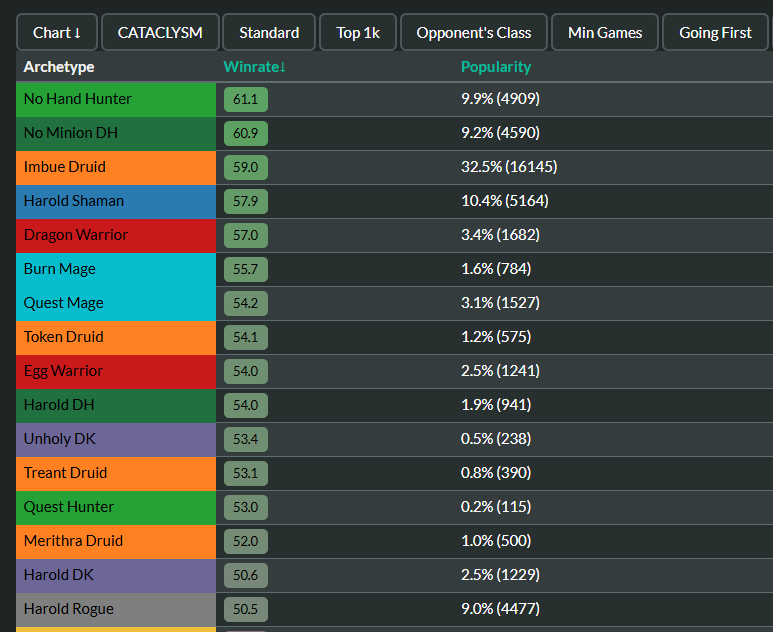This screenshot has width=773, height=632.
Task: Open the No Hand Hunter archetype
Action: point(116,100)
